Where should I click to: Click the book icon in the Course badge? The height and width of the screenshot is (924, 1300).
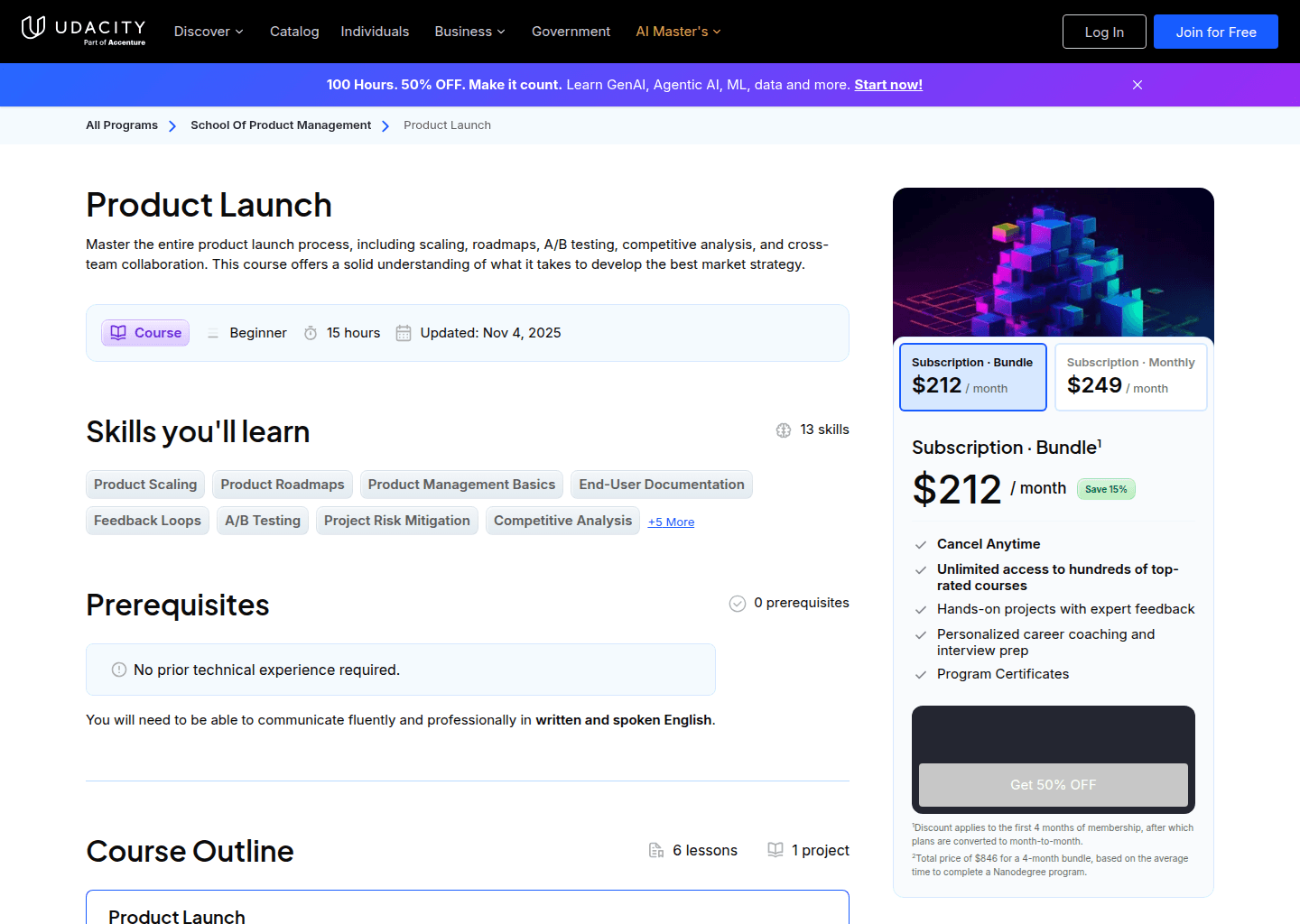tap(118, 332)
